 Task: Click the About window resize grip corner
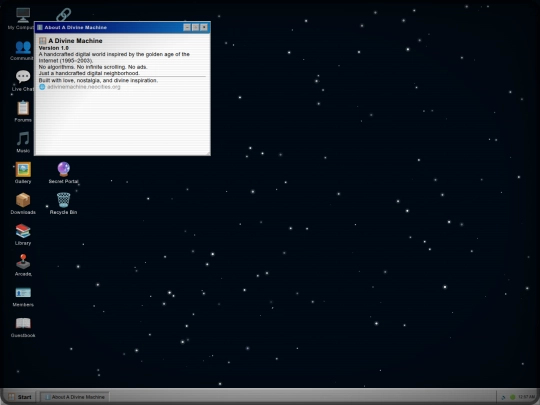(x=208, y=153)
